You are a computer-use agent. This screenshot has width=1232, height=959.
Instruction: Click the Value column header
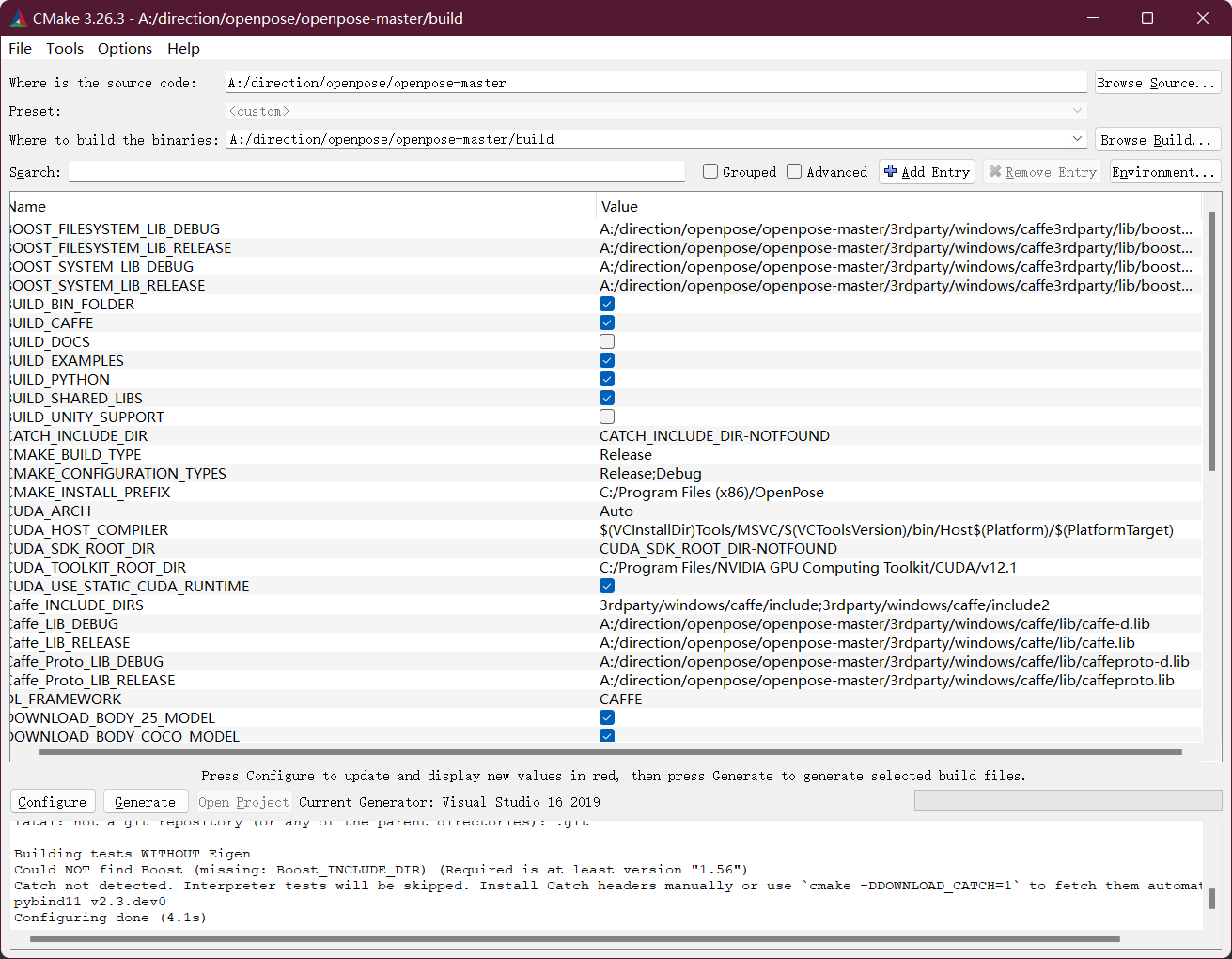[899, 206]
